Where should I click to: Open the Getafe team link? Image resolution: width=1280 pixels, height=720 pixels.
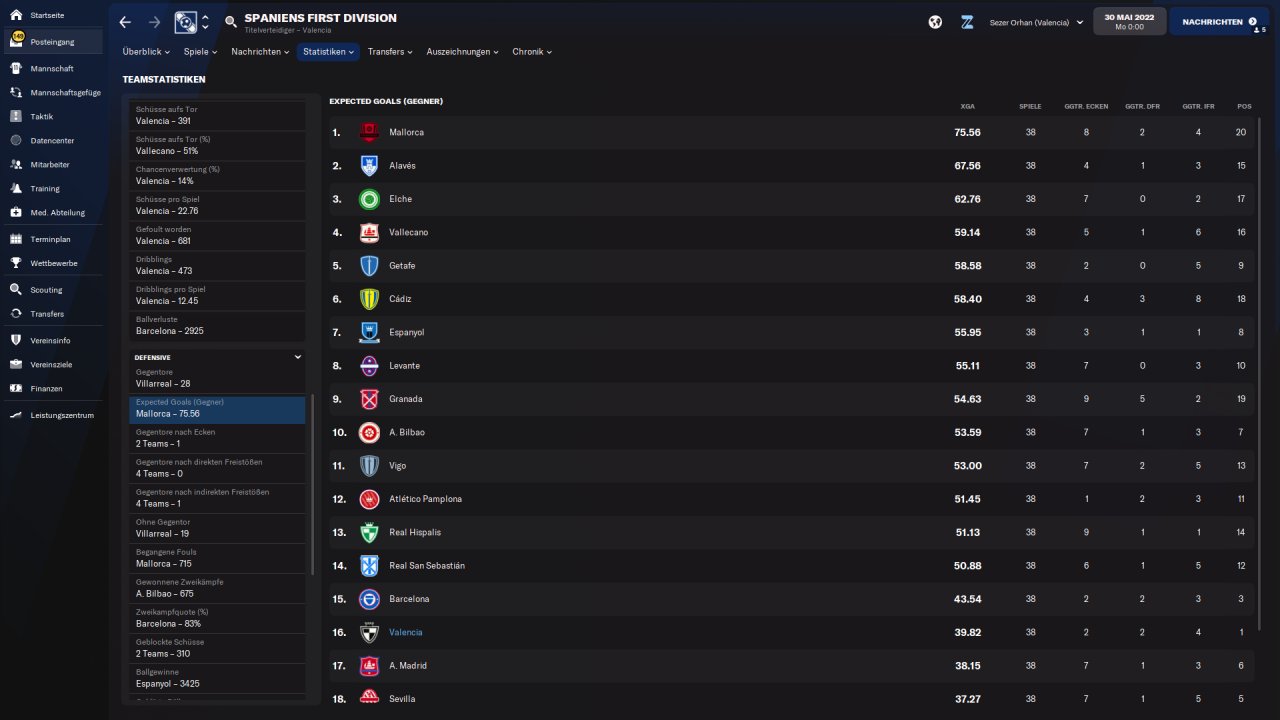[402, 266]
